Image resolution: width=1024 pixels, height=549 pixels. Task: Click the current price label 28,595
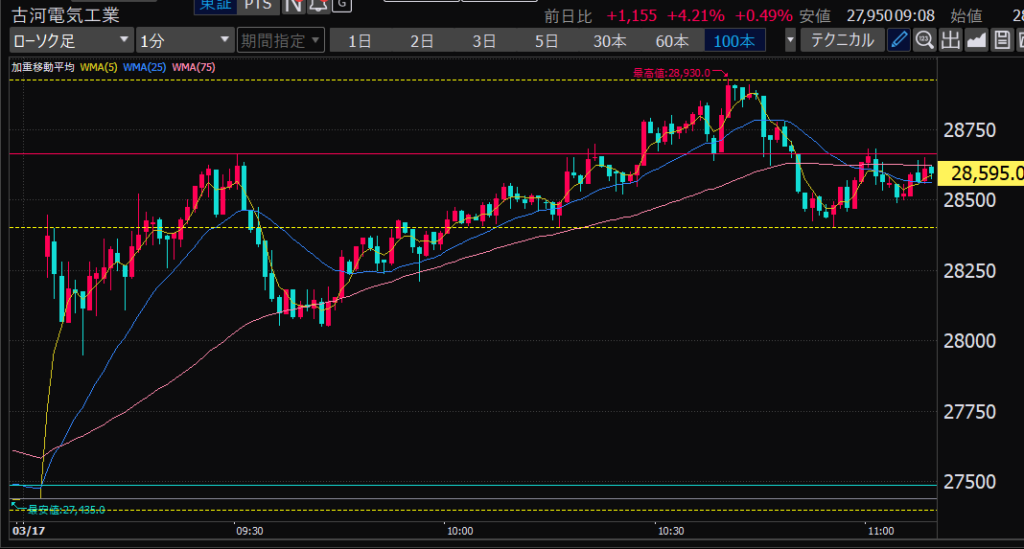[983, 174]
